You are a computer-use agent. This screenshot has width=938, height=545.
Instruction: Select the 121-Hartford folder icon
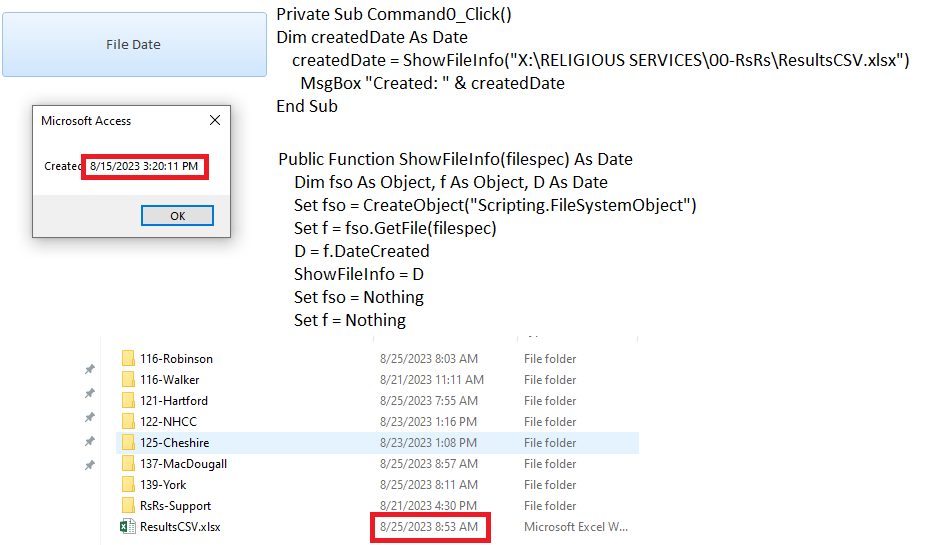click(127, 401)
